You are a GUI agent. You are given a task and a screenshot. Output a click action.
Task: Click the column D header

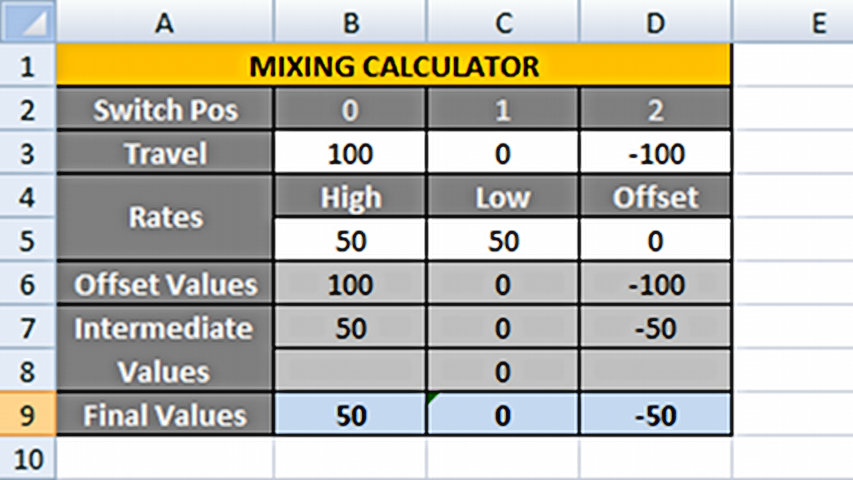pyautogui.click(x=656, y=21)
